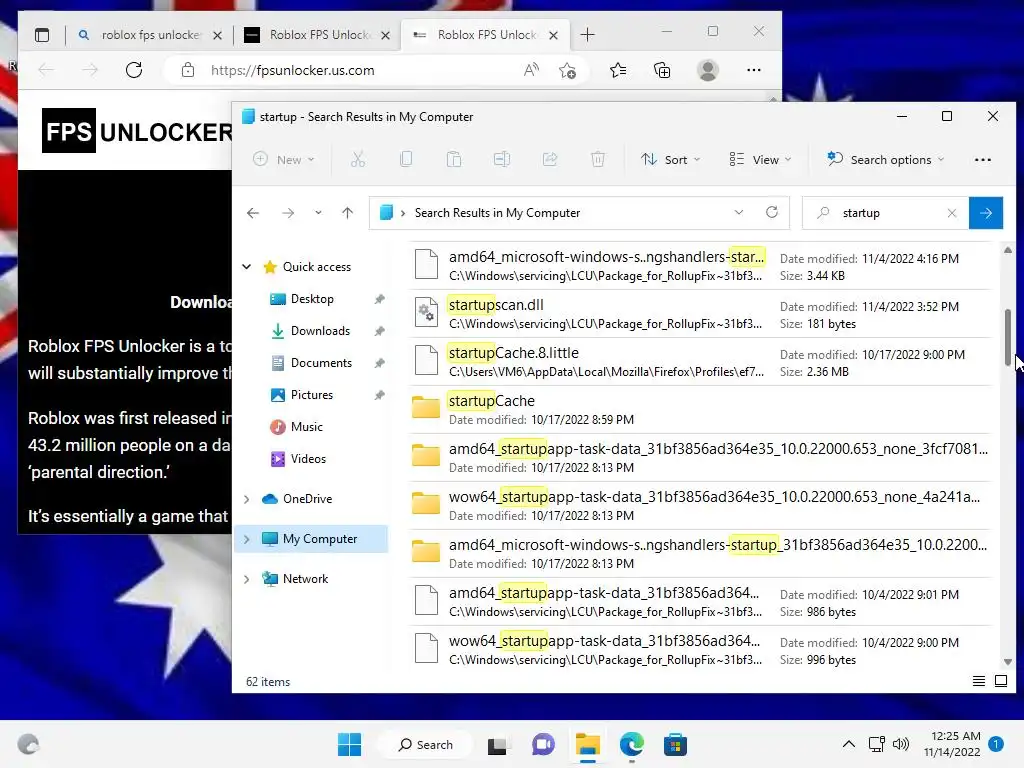Select Desktop in navigation pane
Screen dimensions: 1024x768
(312, 298)
